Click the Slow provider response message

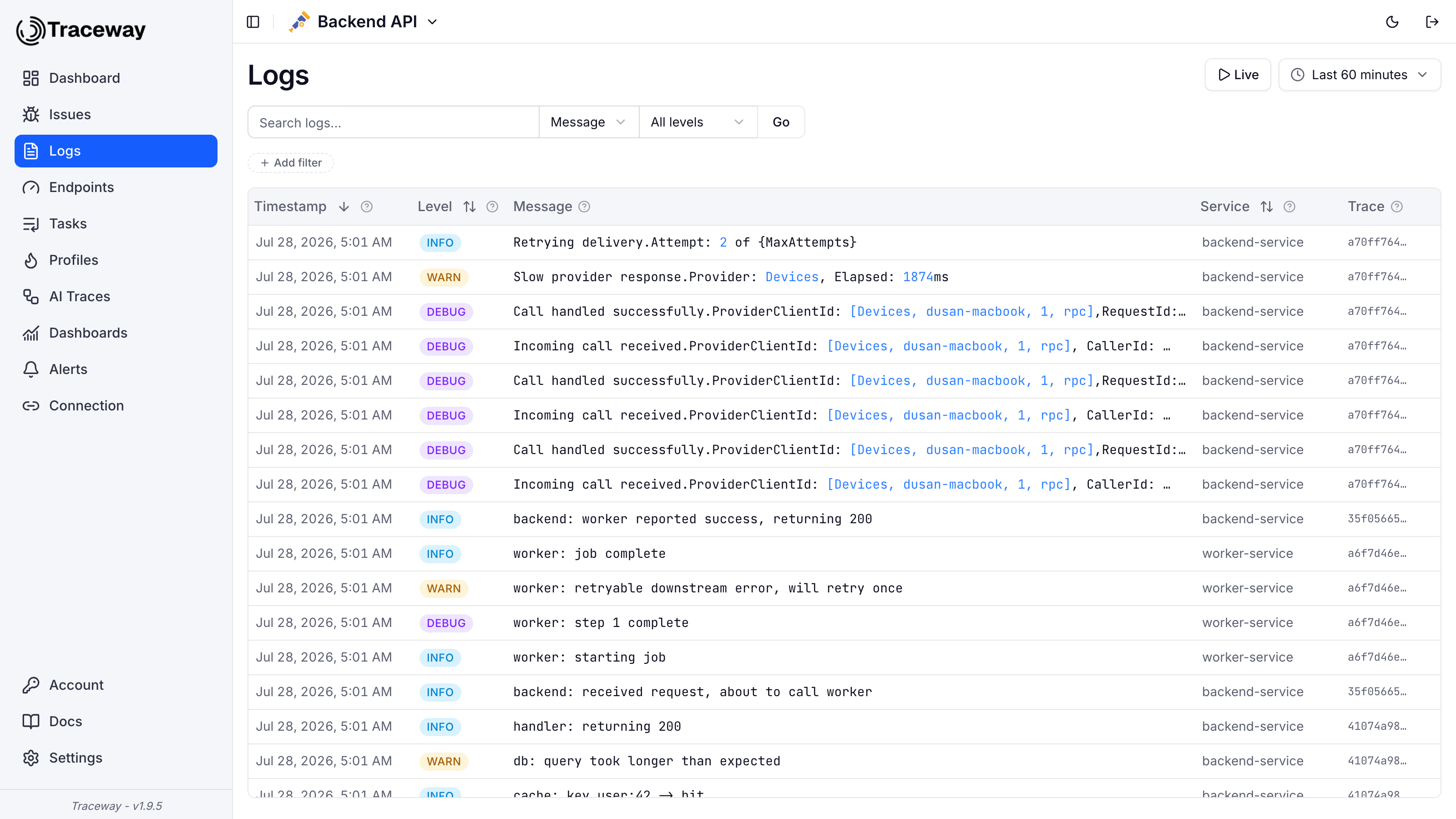730,277
